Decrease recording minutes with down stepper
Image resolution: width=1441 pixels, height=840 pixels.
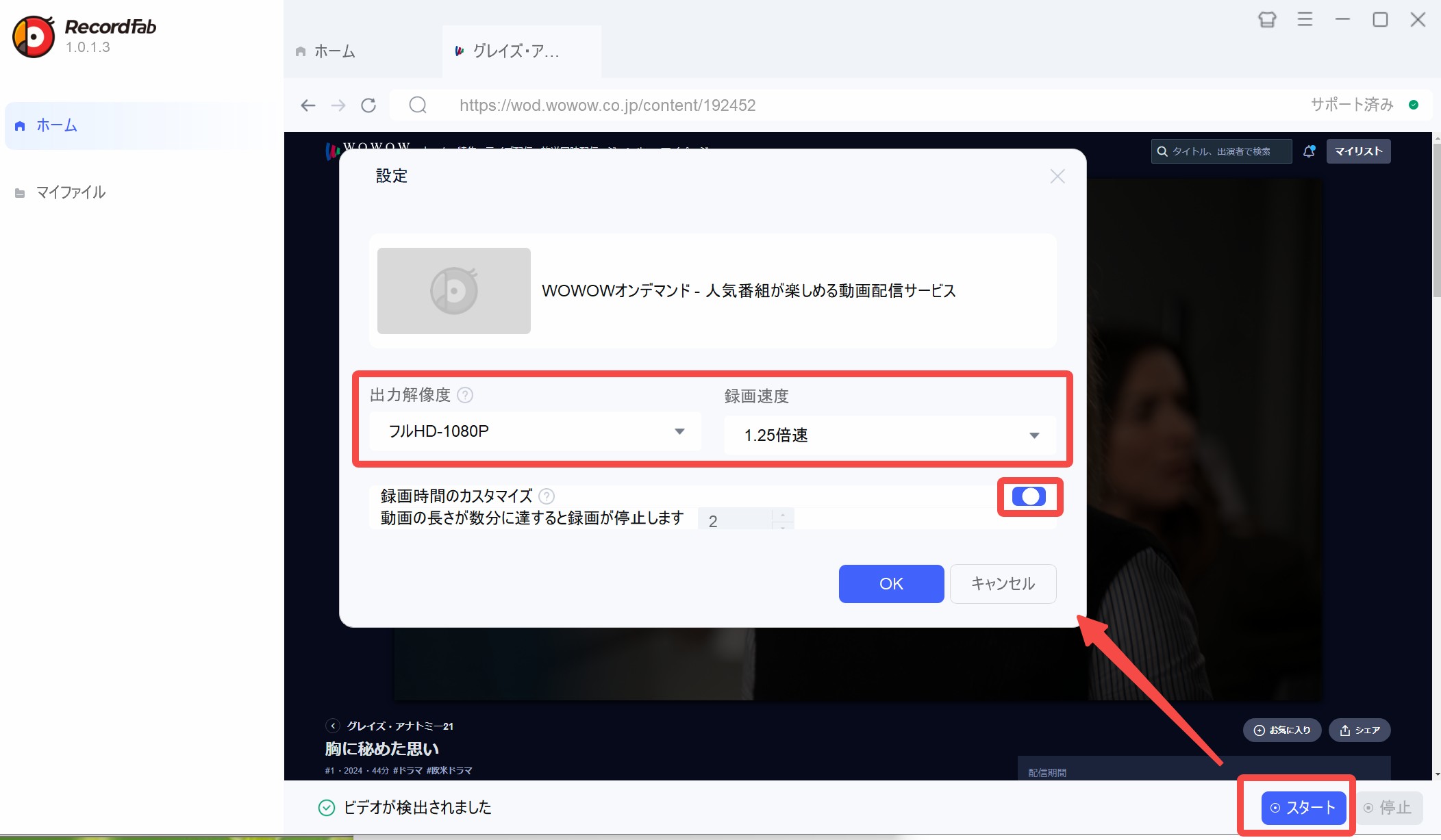(x=783, y=526)
